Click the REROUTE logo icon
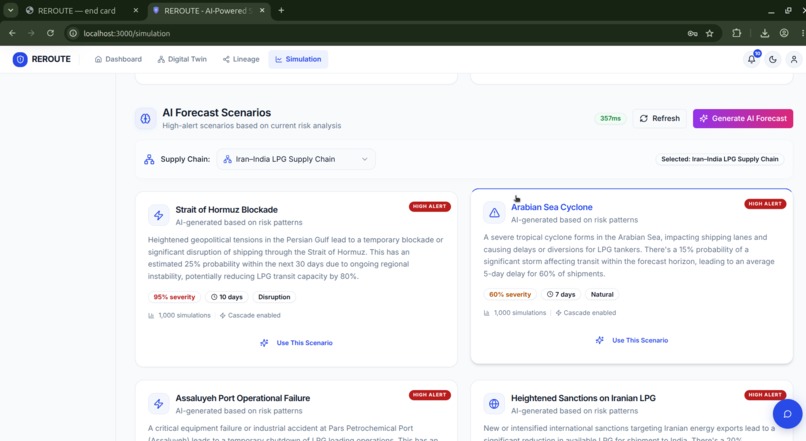806x441 pixels. point(20,59)
